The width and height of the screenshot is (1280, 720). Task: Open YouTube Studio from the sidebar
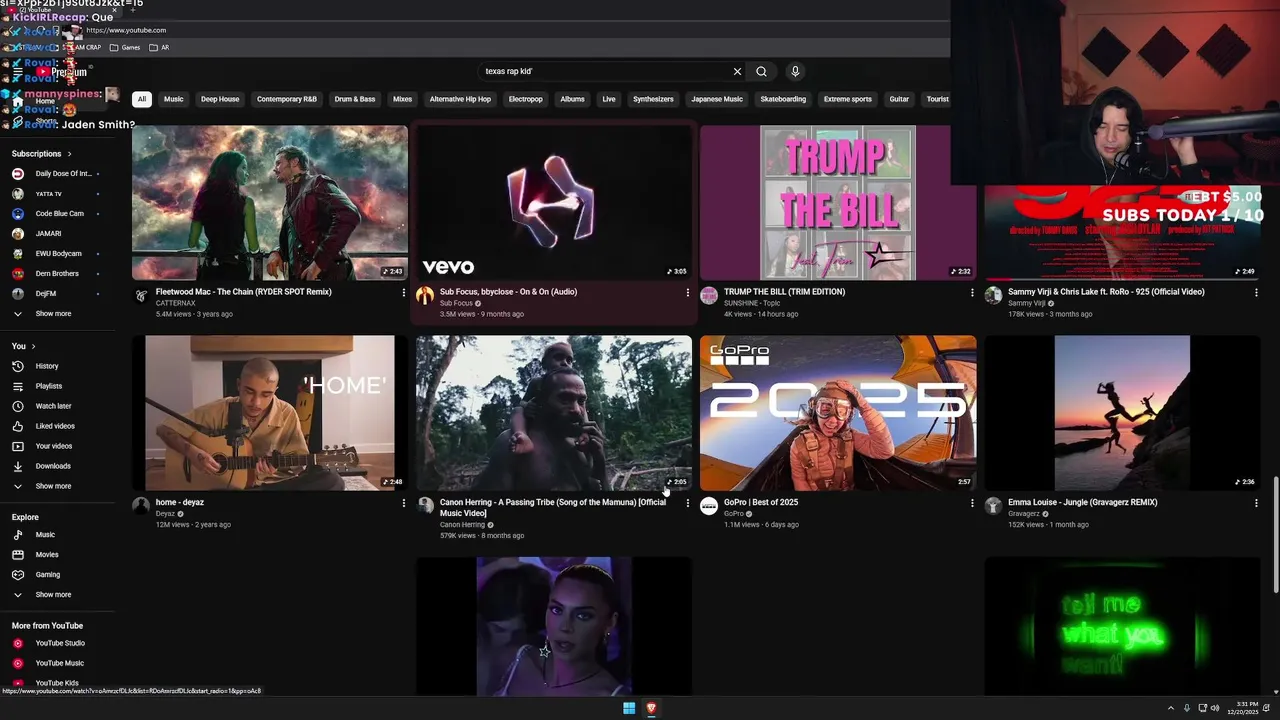click(60, 643)
